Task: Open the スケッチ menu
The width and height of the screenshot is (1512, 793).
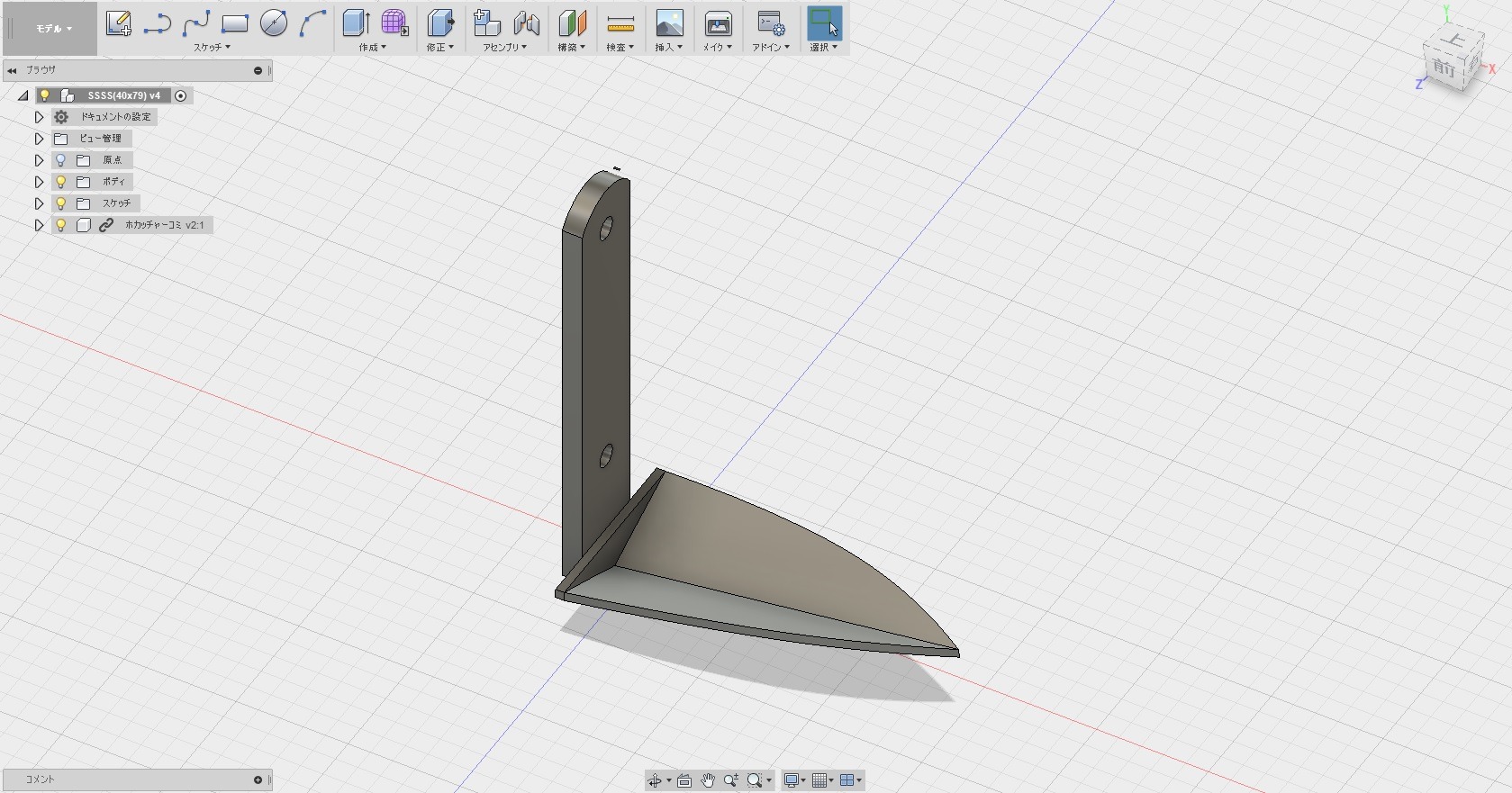Action: pos(213,47)
